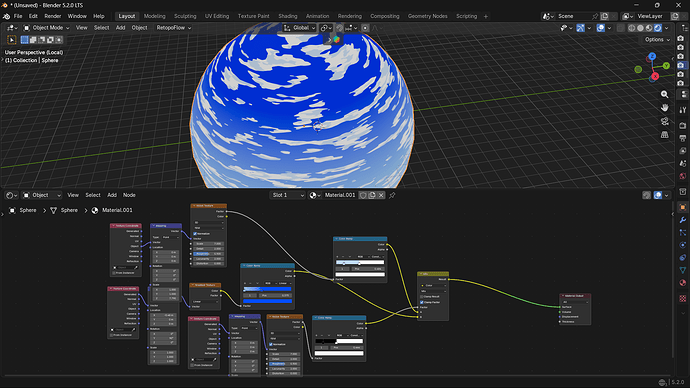Screen dimensions: 690x388
Task: Switch to rendered viewport shading
Action: [x=657, y=28]
